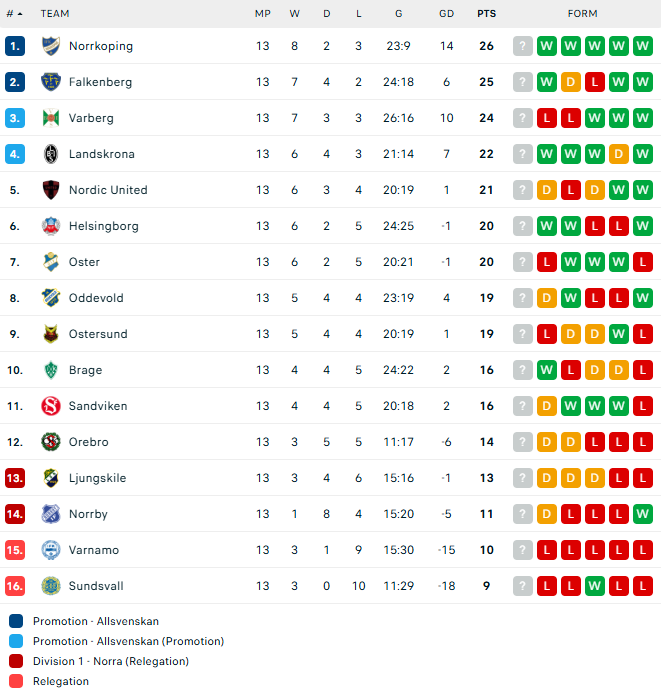Viewport: 661px width, 694px height.
Task: Click the dark blue Promotion Allsvenskan legend swatch
Action: coord(16,621)
